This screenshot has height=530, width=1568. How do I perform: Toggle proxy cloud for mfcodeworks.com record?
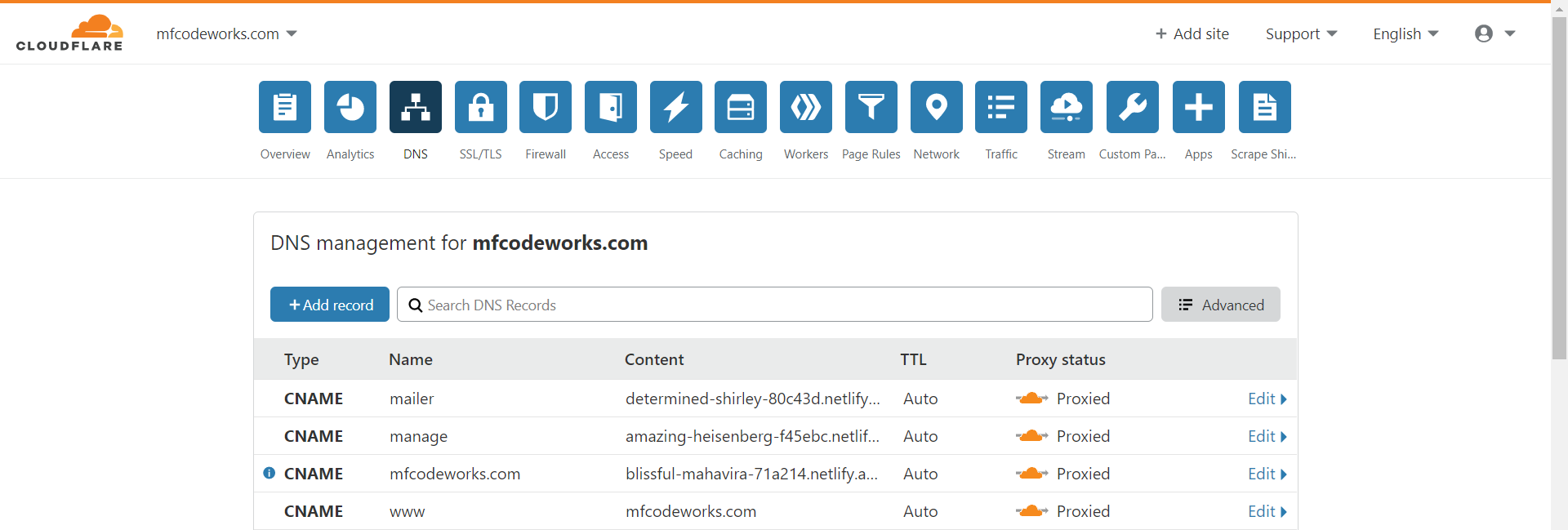pos(1032,474)
